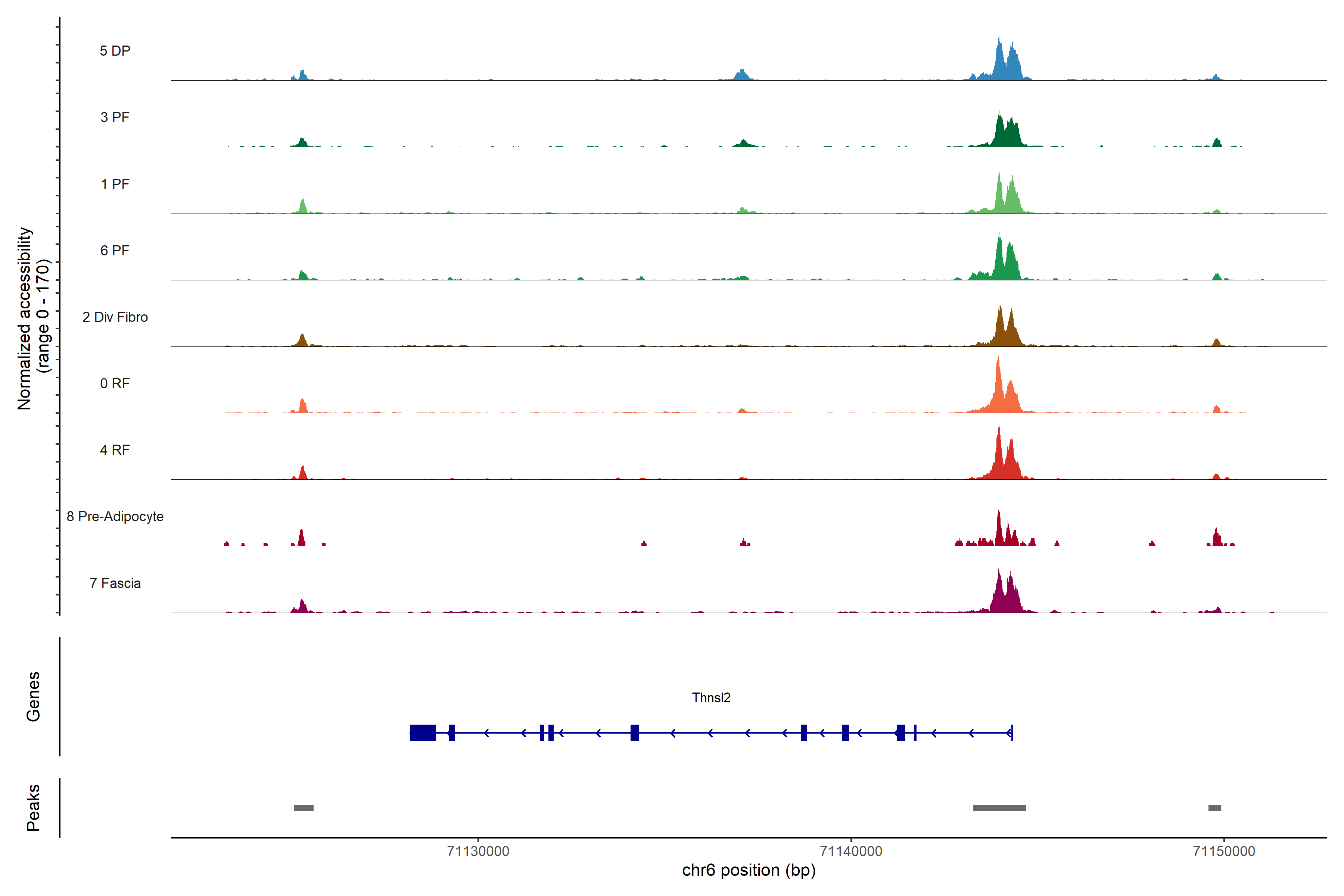Click the leftmost gray peak bar
The height and width of the screenshot is (896, 1344).
click(x=304, y=808)
